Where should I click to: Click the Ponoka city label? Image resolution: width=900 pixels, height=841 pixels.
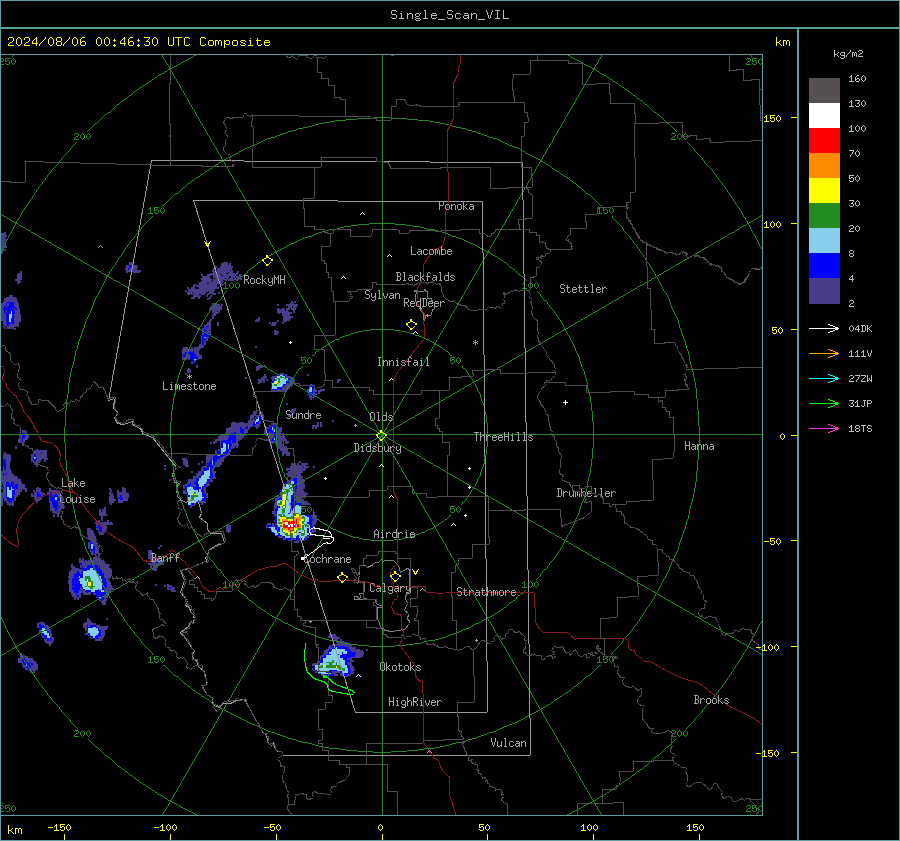pos(456,206)
